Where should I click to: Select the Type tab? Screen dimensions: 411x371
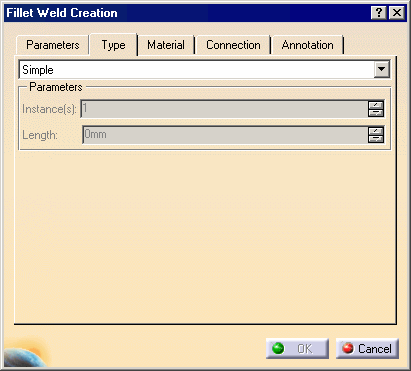[x=113, y=45]
